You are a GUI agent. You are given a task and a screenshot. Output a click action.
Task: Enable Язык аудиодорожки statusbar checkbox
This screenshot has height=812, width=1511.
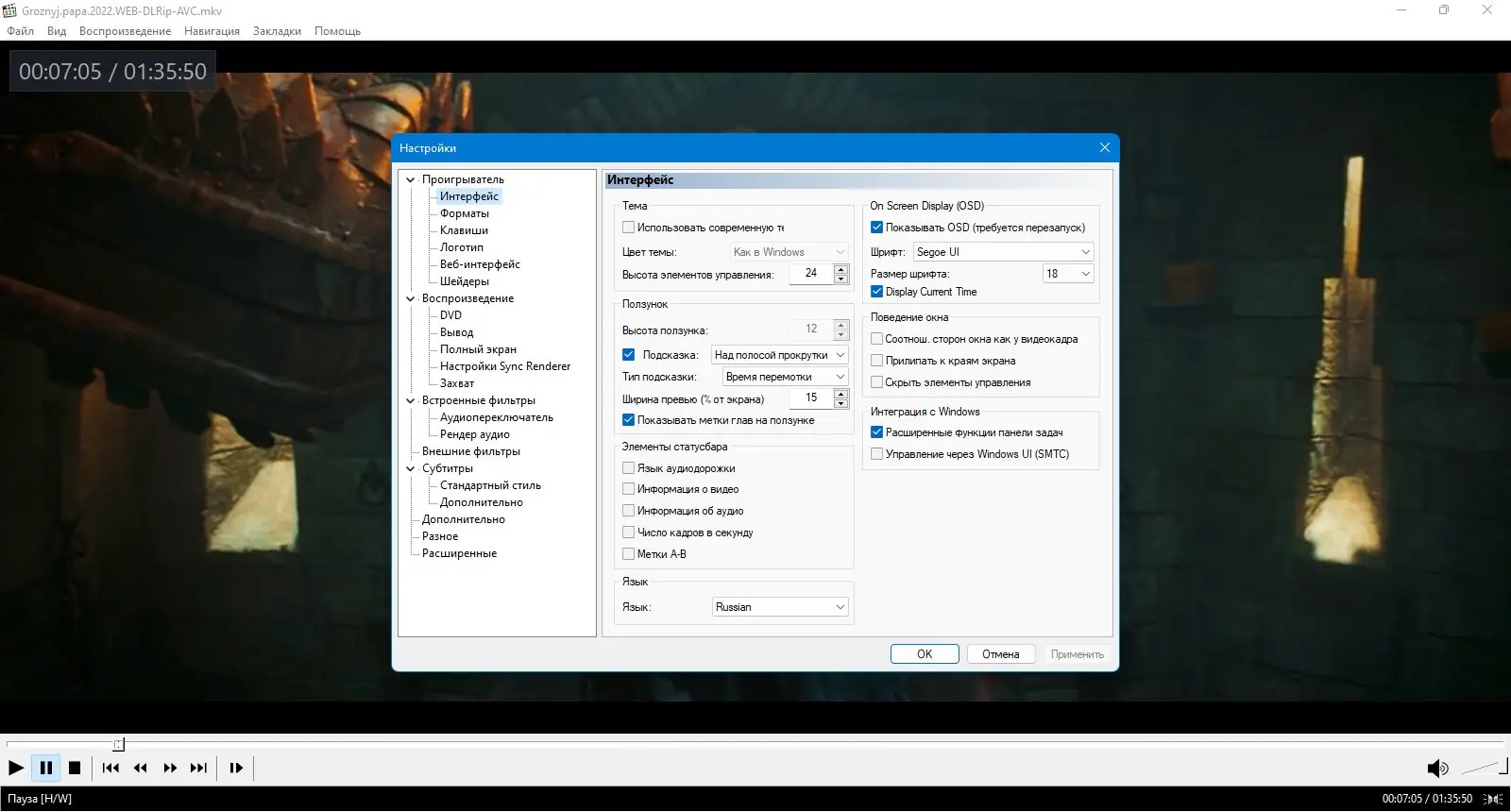click(x=628, y=468)
